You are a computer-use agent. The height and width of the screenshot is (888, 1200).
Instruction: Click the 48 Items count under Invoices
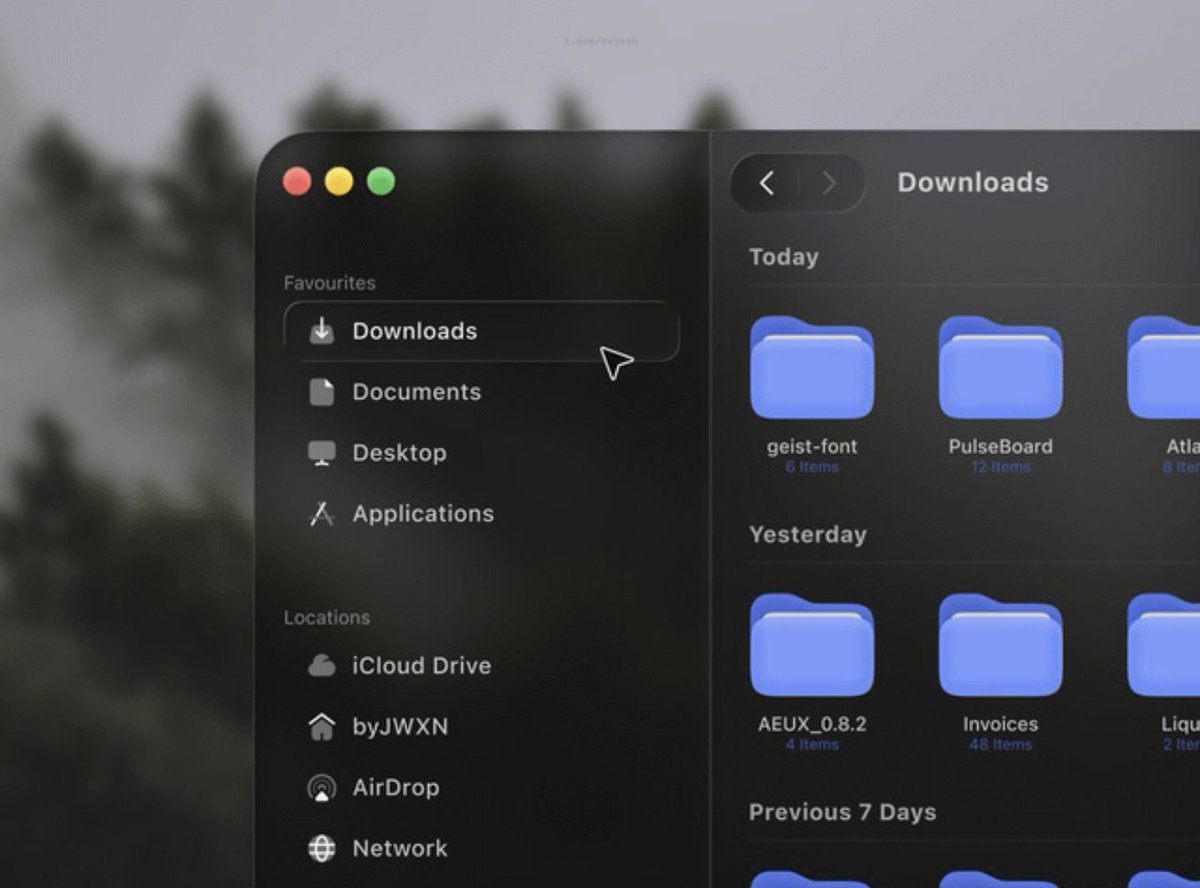[x=1000, y=744]
